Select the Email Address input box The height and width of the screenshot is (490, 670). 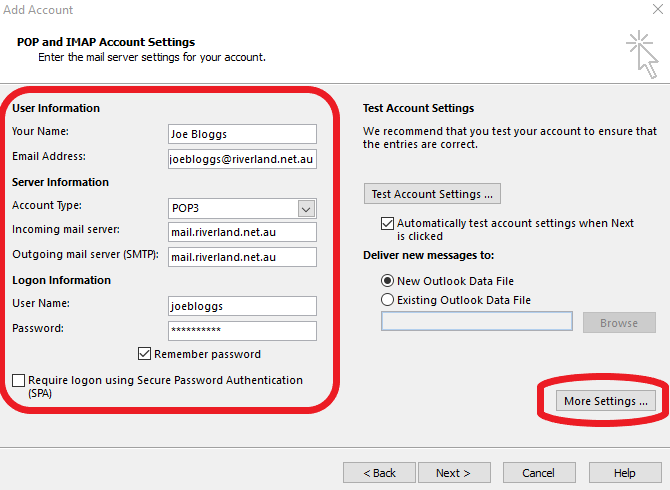(242, 158)
